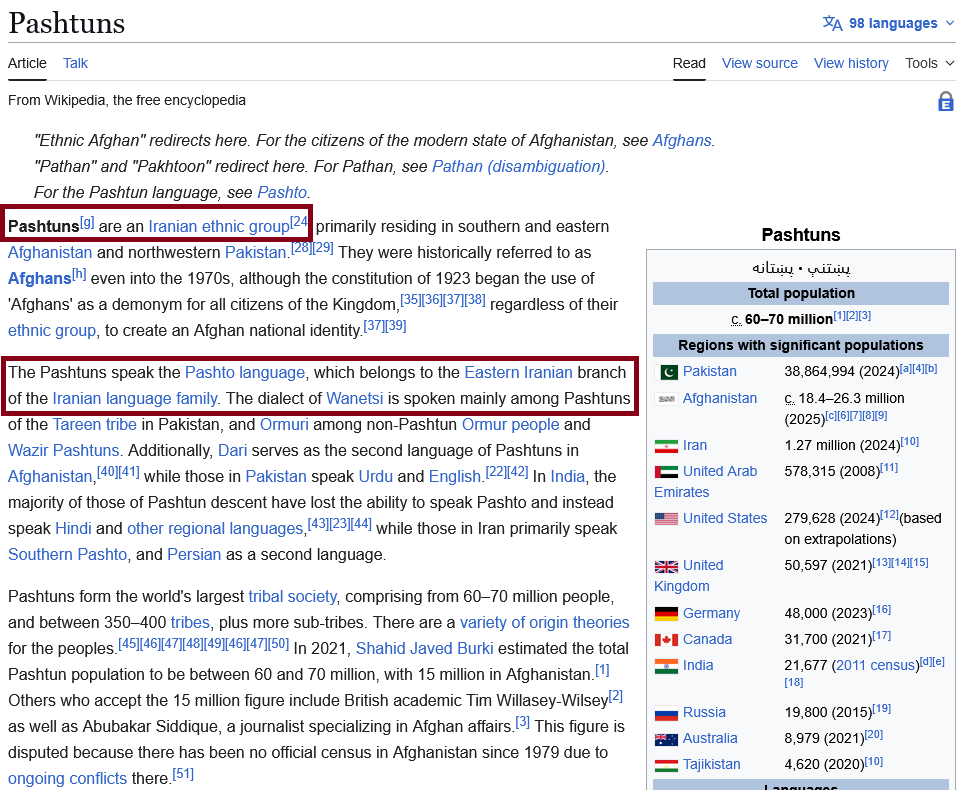This screenshot has width=970, height=790.
Task: Follow the ongoing conflicts link
Action: [x=67, y=778]
